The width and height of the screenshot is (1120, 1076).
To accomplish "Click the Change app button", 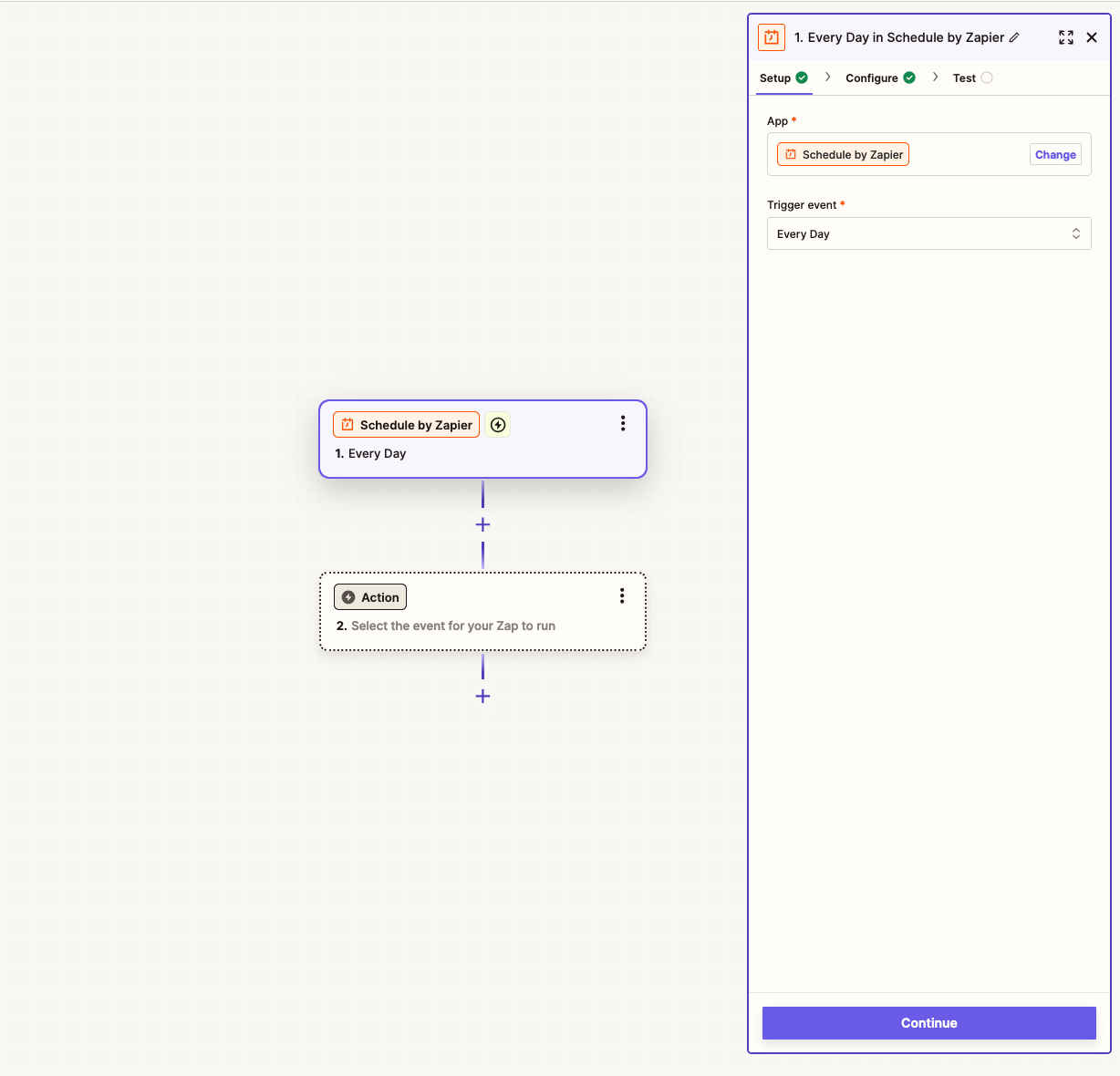I will (1055, 155).
